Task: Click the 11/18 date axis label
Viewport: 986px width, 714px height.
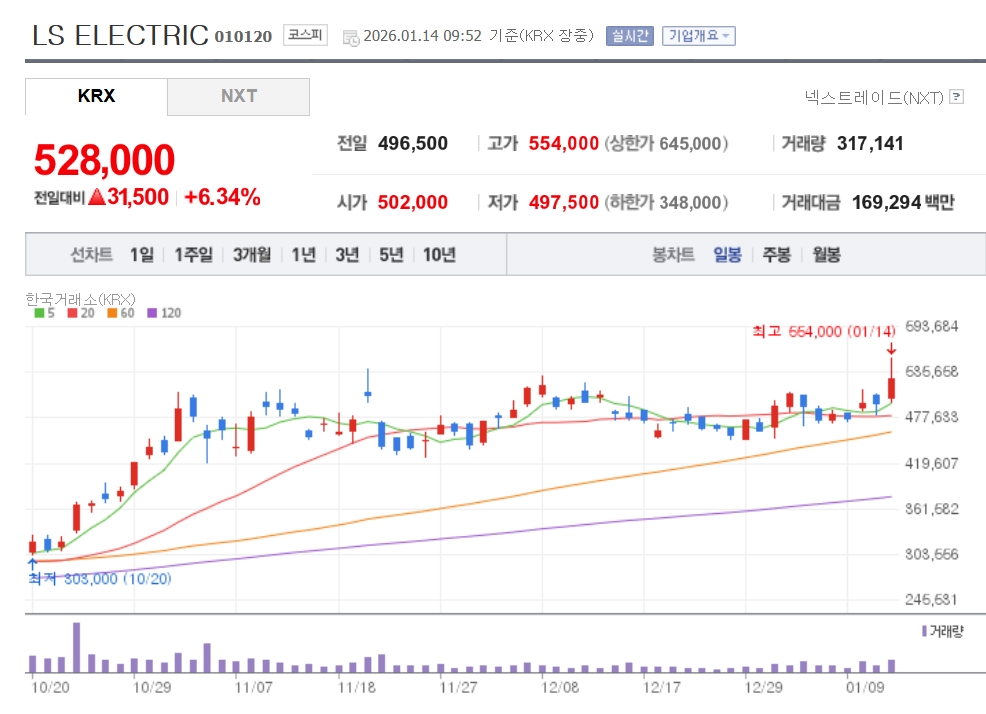Action: coord(357,687)
